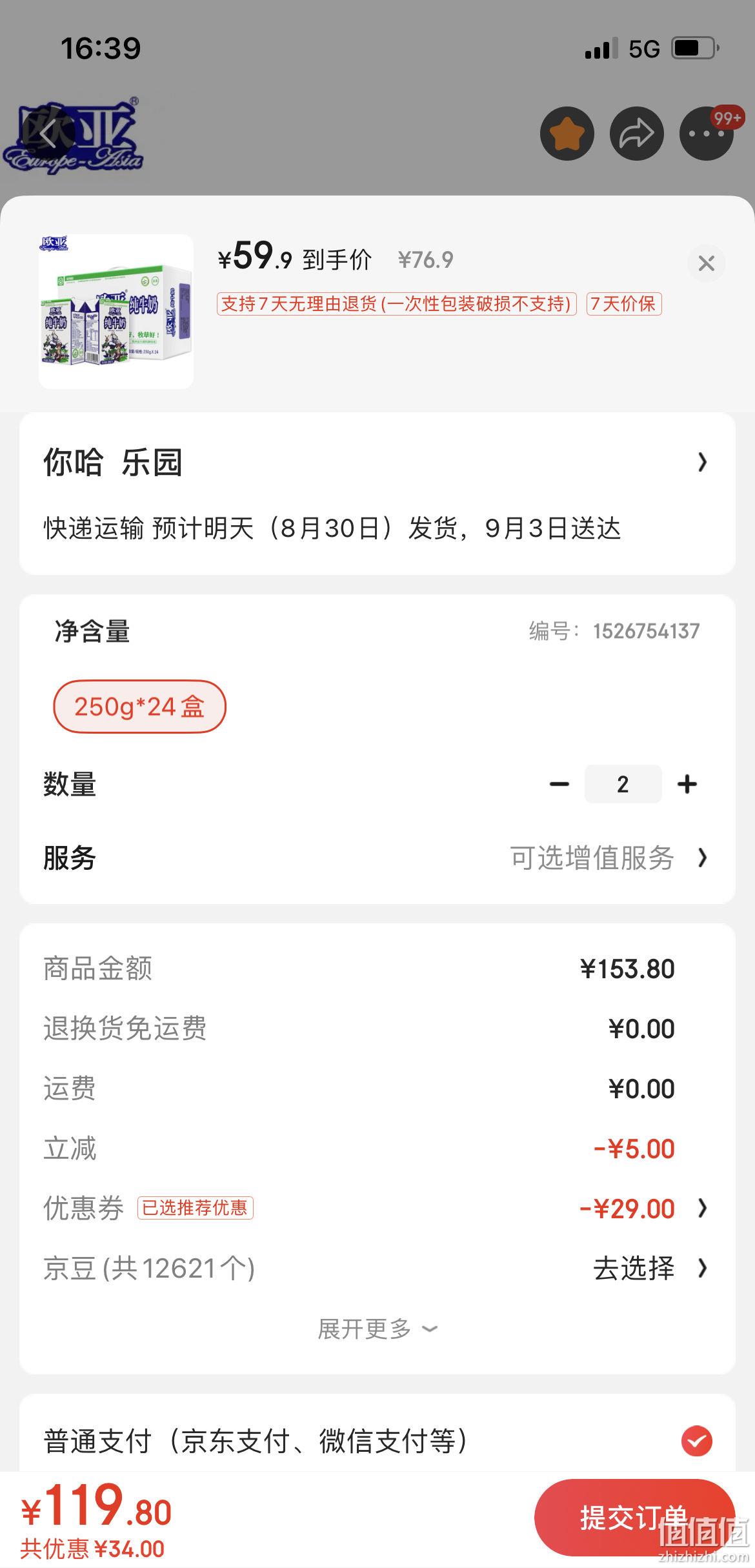Tap the back arrow icon
The image size is (755, 1568).
48,134
